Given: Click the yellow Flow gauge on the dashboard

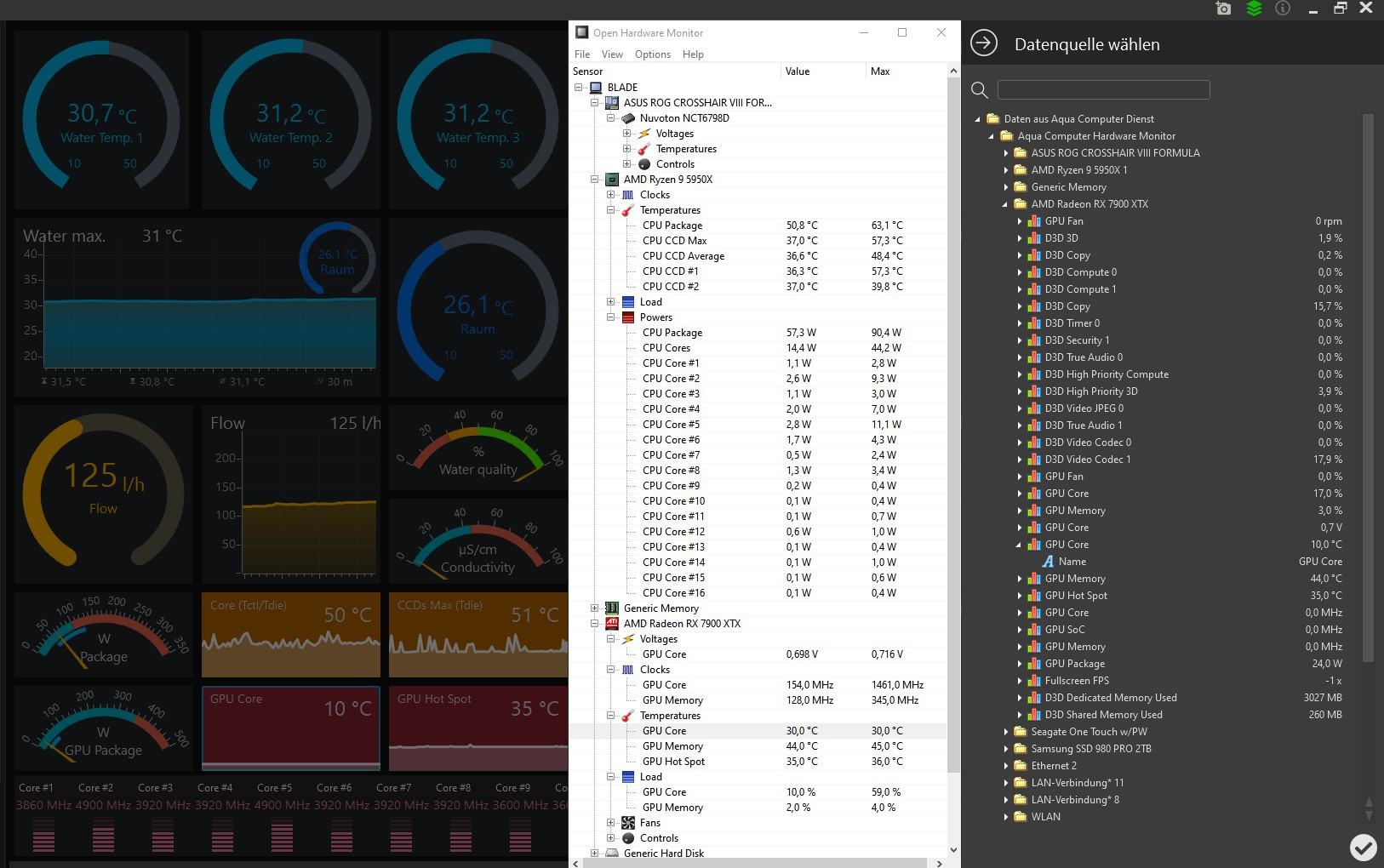Looking at the screenshot, I should coord(104,494).
